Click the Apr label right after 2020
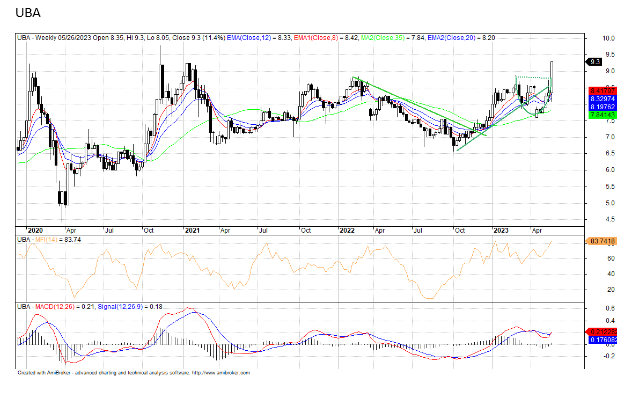Image resolution: width=629 pixels, height=404 pixels. [x=71, y=231]
